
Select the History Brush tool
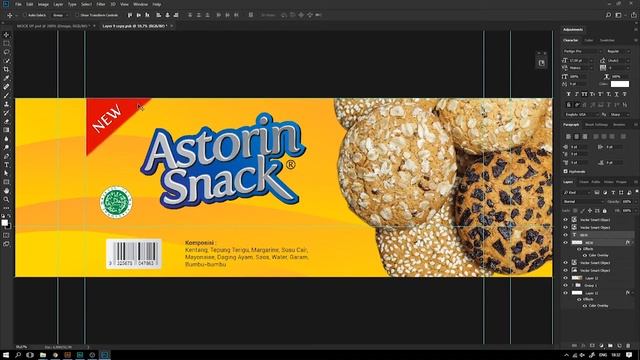pyautogui.click(x=6, y=113)
